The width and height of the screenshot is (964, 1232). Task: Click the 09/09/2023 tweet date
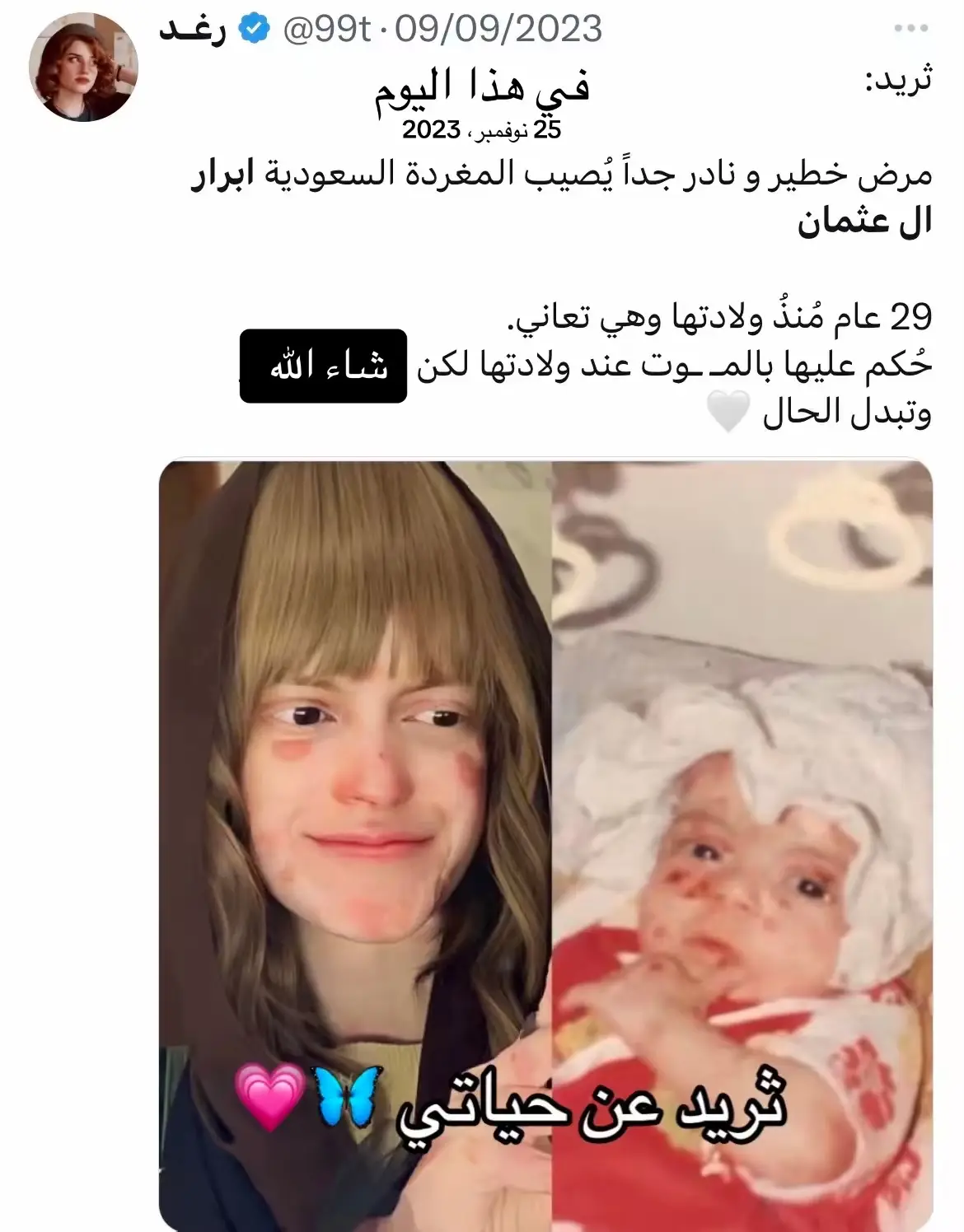[x=498, y=30]
